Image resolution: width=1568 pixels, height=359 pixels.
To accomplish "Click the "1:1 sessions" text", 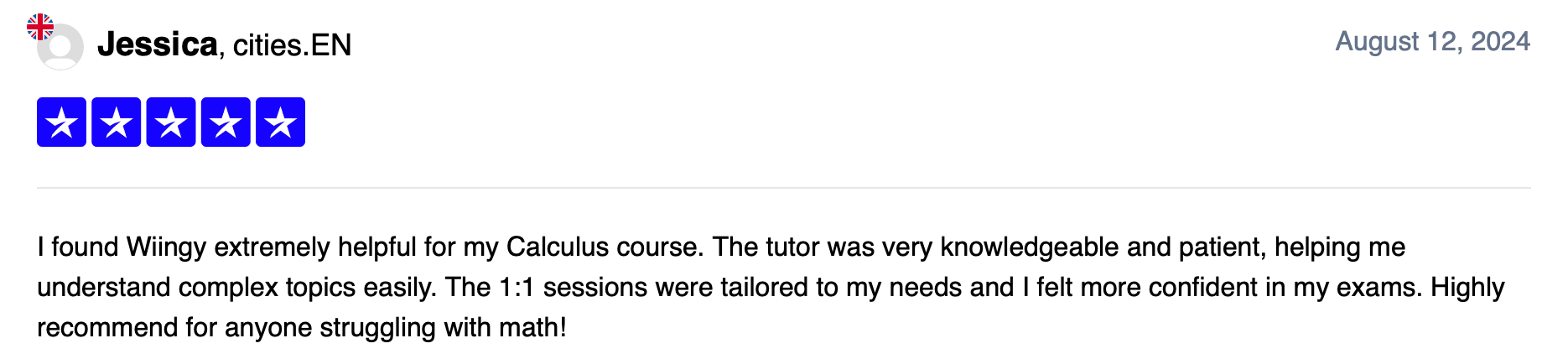I will [x=573, y=288].
